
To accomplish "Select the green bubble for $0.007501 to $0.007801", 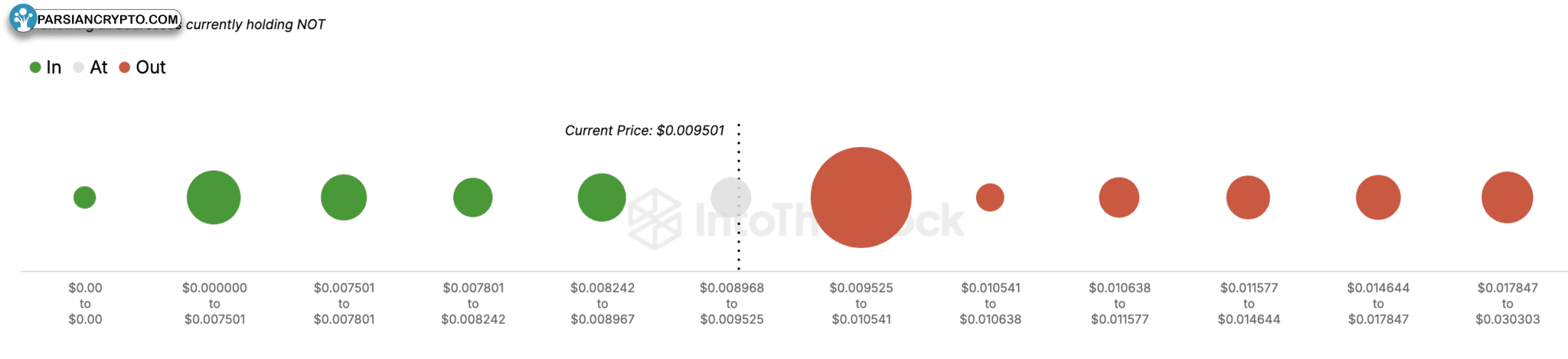I will (x=344, y=197).
